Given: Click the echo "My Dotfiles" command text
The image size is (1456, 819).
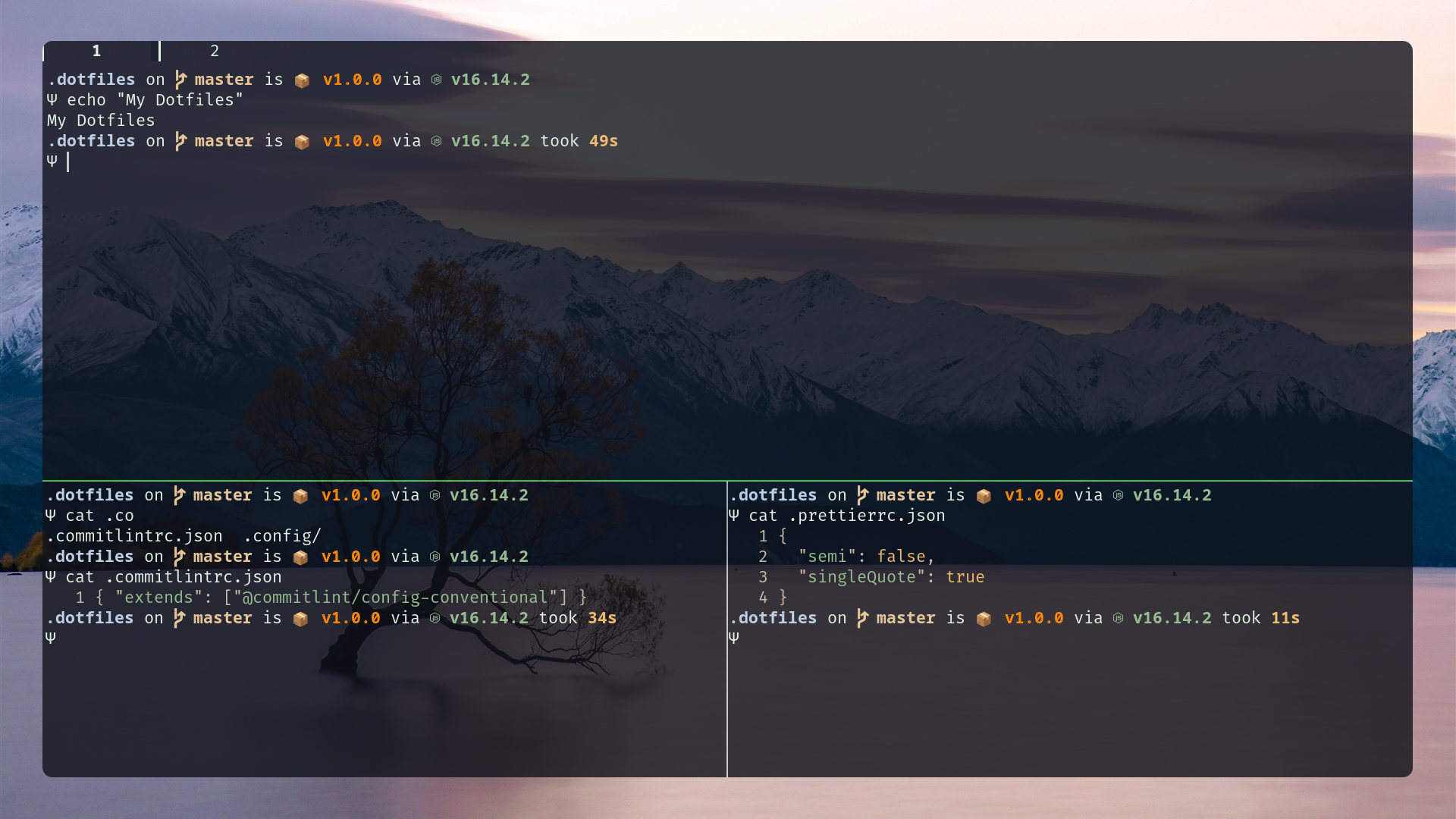Looking at the screenshot, I should [155, 100].
